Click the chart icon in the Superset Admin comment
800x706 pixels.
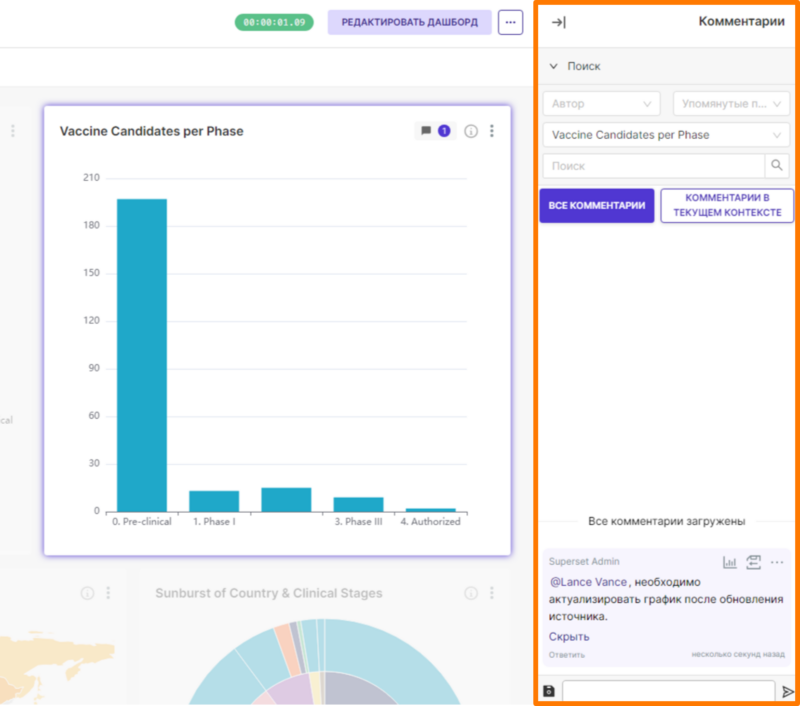click(x=730, y=562)
